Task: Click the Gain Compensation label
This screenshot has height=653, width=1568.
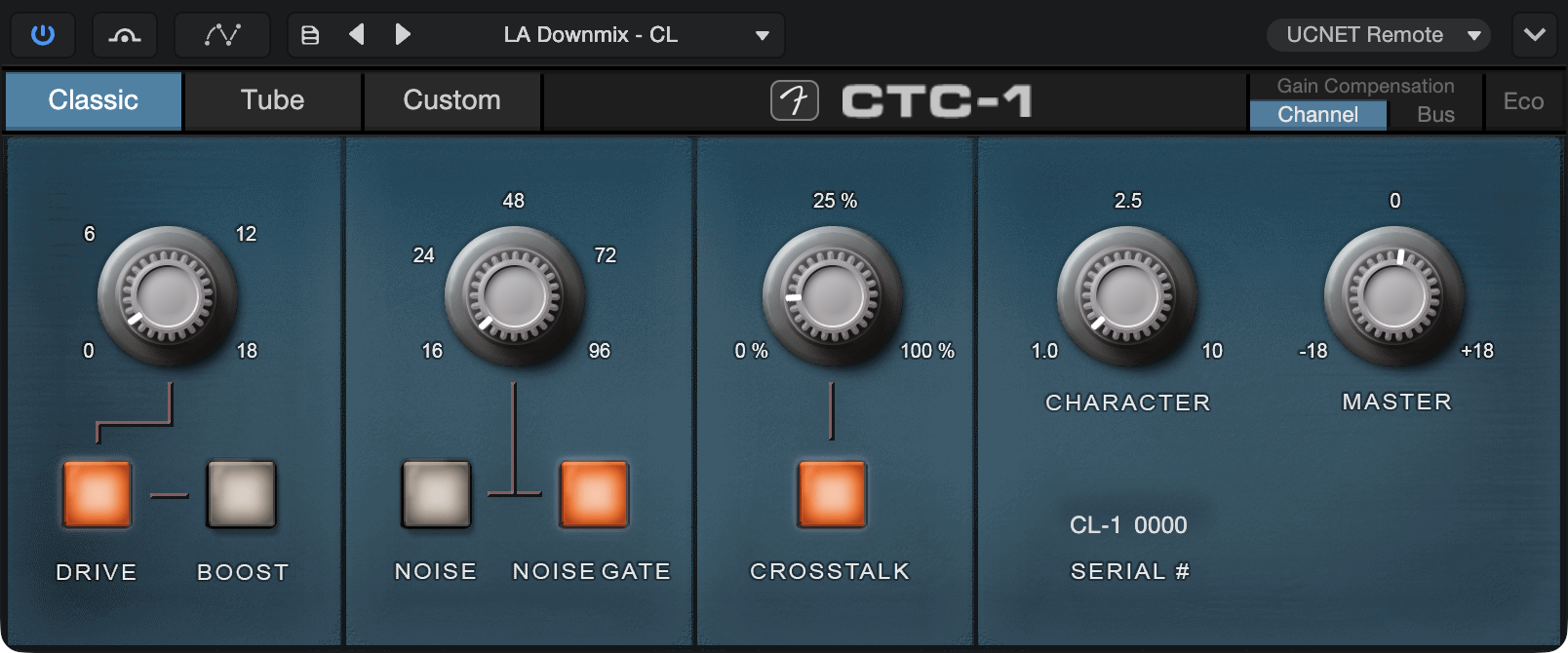Action: click(1365, 86)
